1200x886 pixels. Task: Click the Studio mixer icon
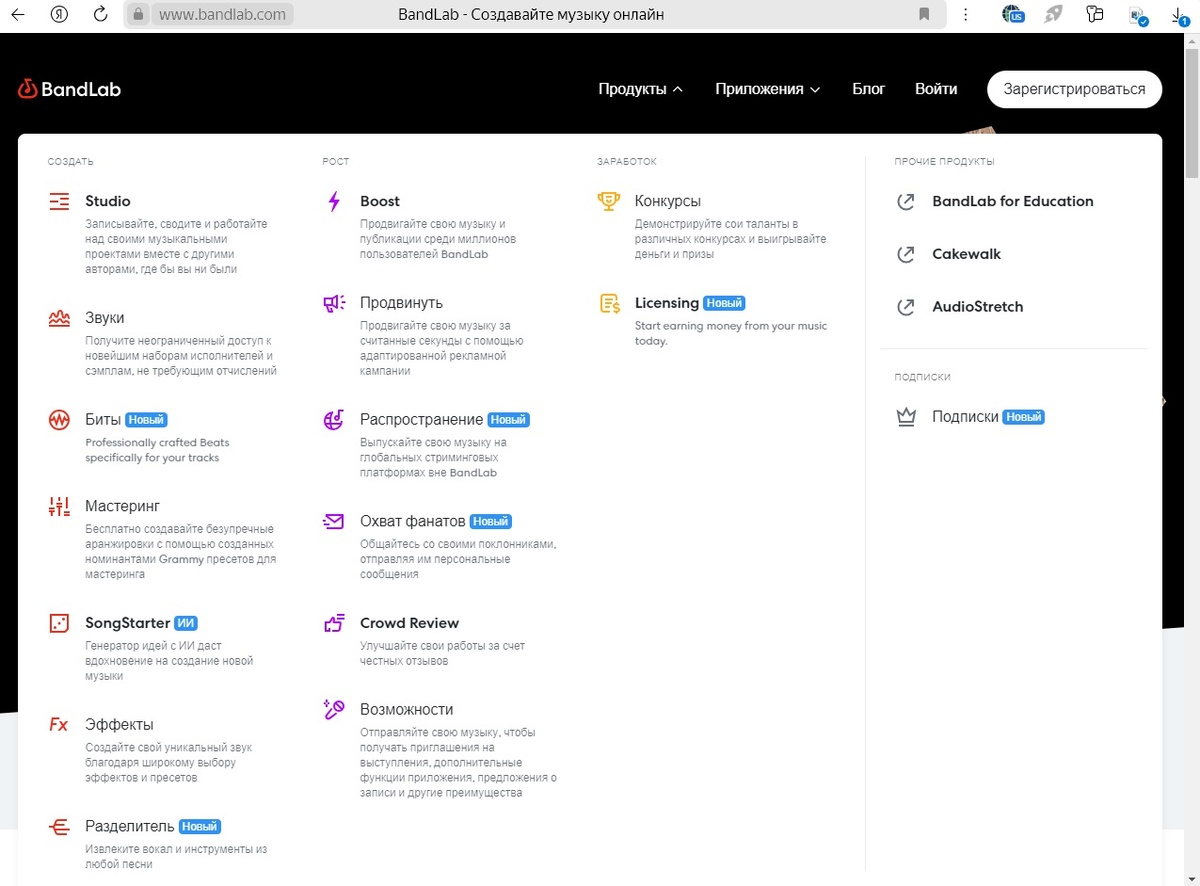click(x=59, y=202)
